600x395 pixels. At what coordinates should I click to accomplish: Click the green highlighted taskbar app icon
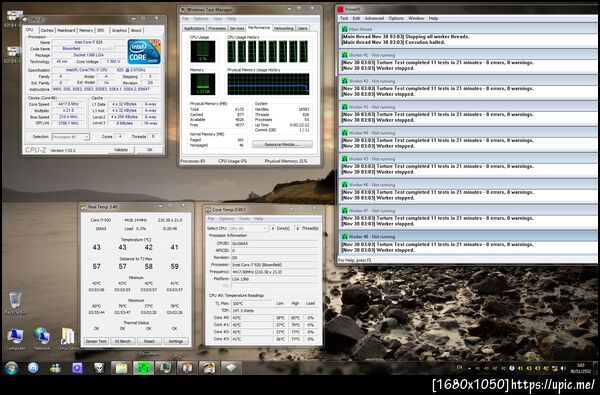click(143, 368)
